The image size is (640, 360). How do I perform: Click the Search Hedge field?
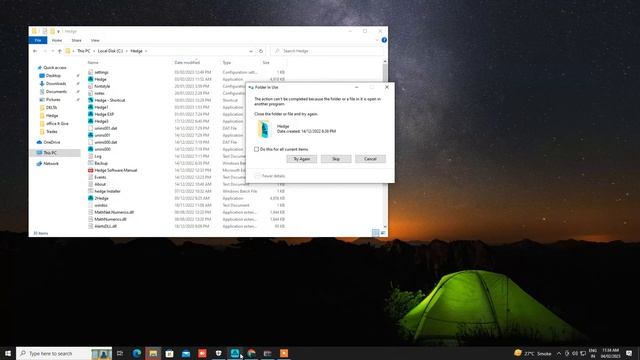[x=327, y=51]
